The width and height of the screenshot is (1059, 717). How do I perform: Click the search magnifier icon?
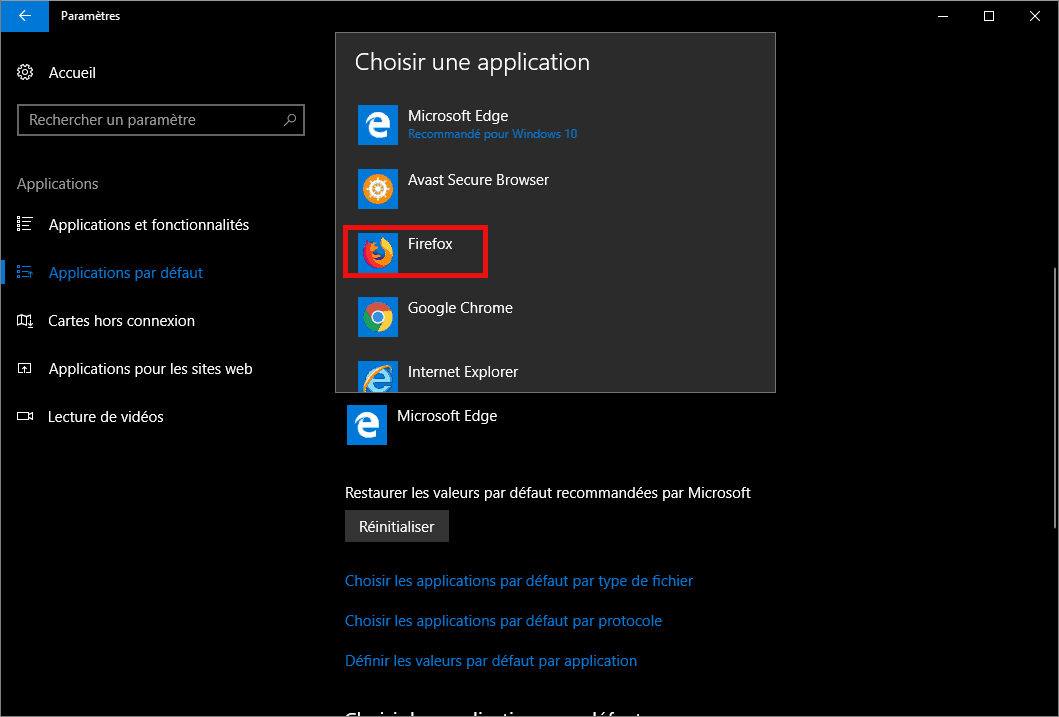(290, 120)
